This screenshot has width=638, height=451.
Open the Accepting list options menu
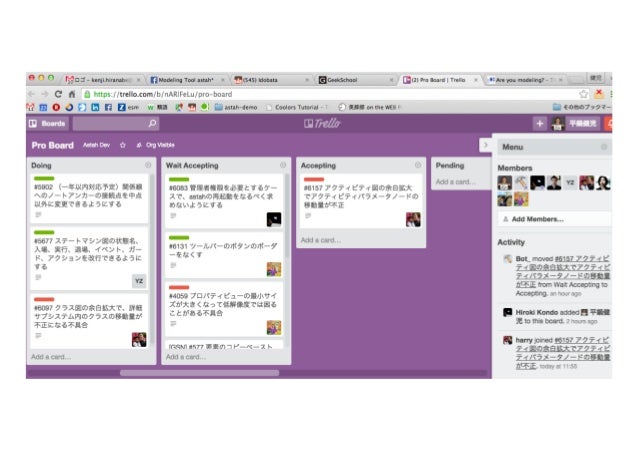pyautogui.click(x=418, y=165)
